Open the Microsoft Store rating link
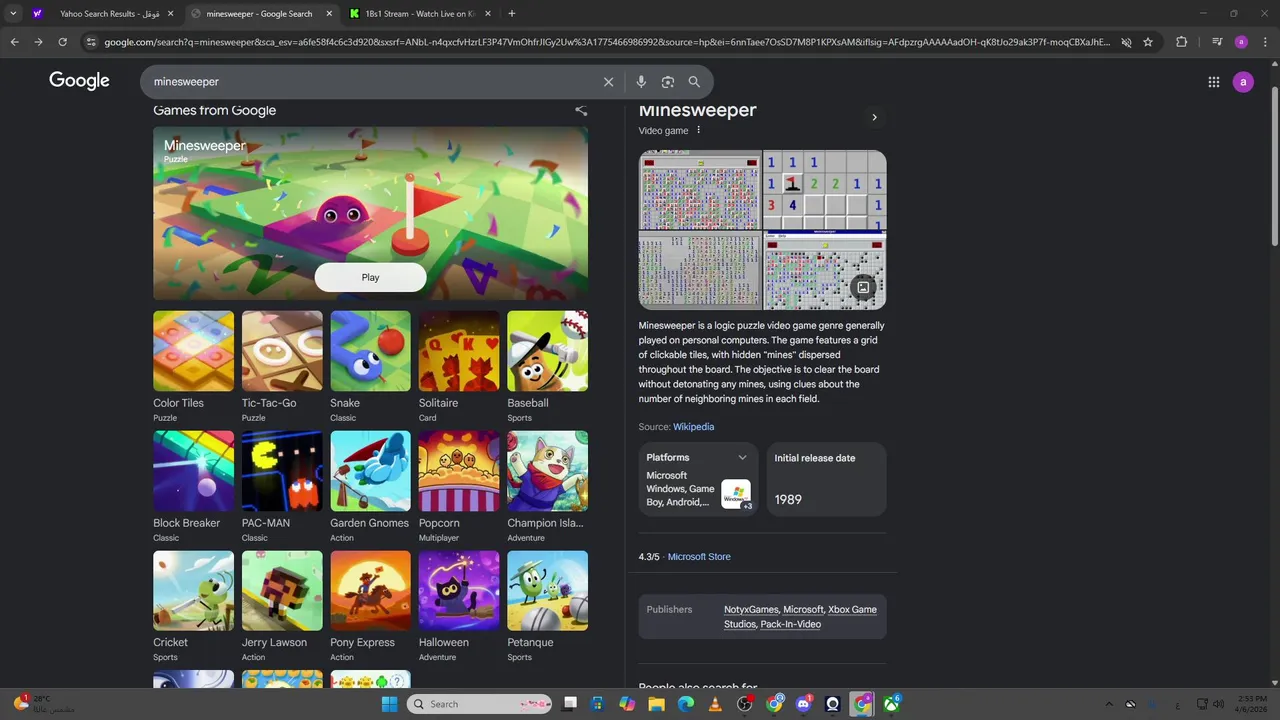 [x=699, y=557]
